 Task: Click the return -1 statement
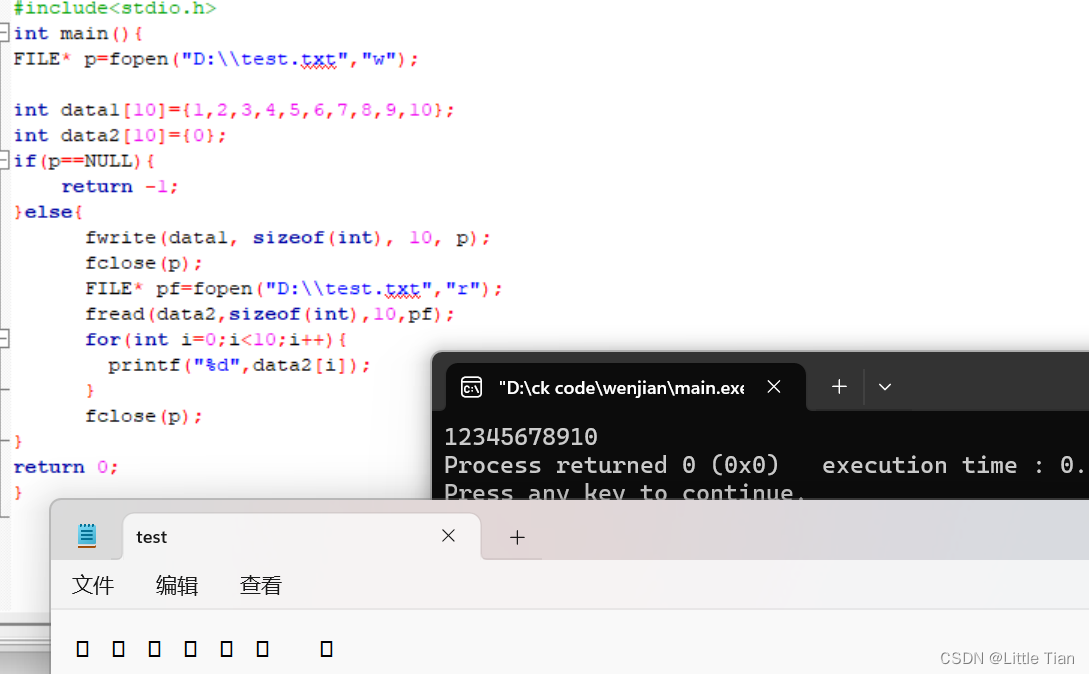[x=119, y=186]
